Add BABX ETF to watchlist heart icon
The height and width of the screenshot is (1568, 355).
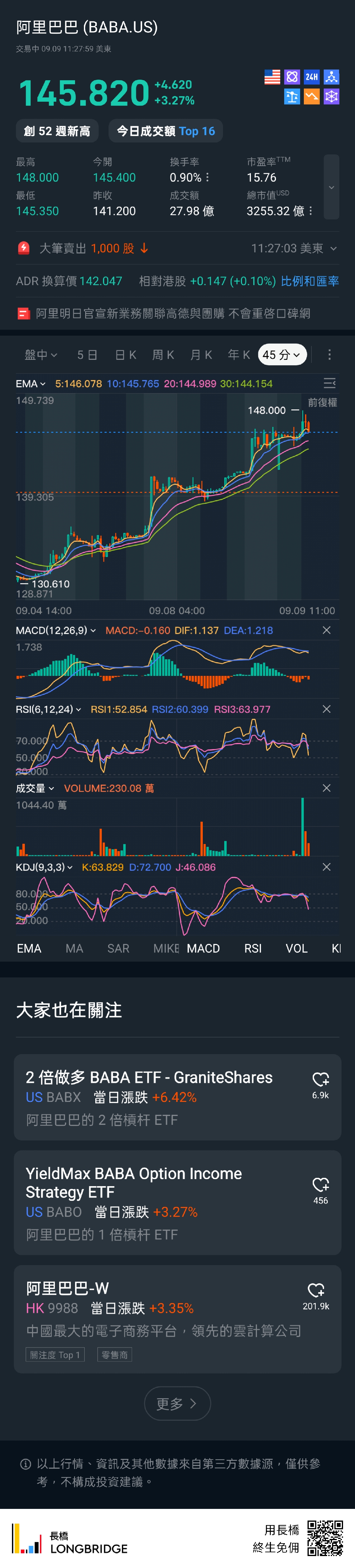point(320,1080)
